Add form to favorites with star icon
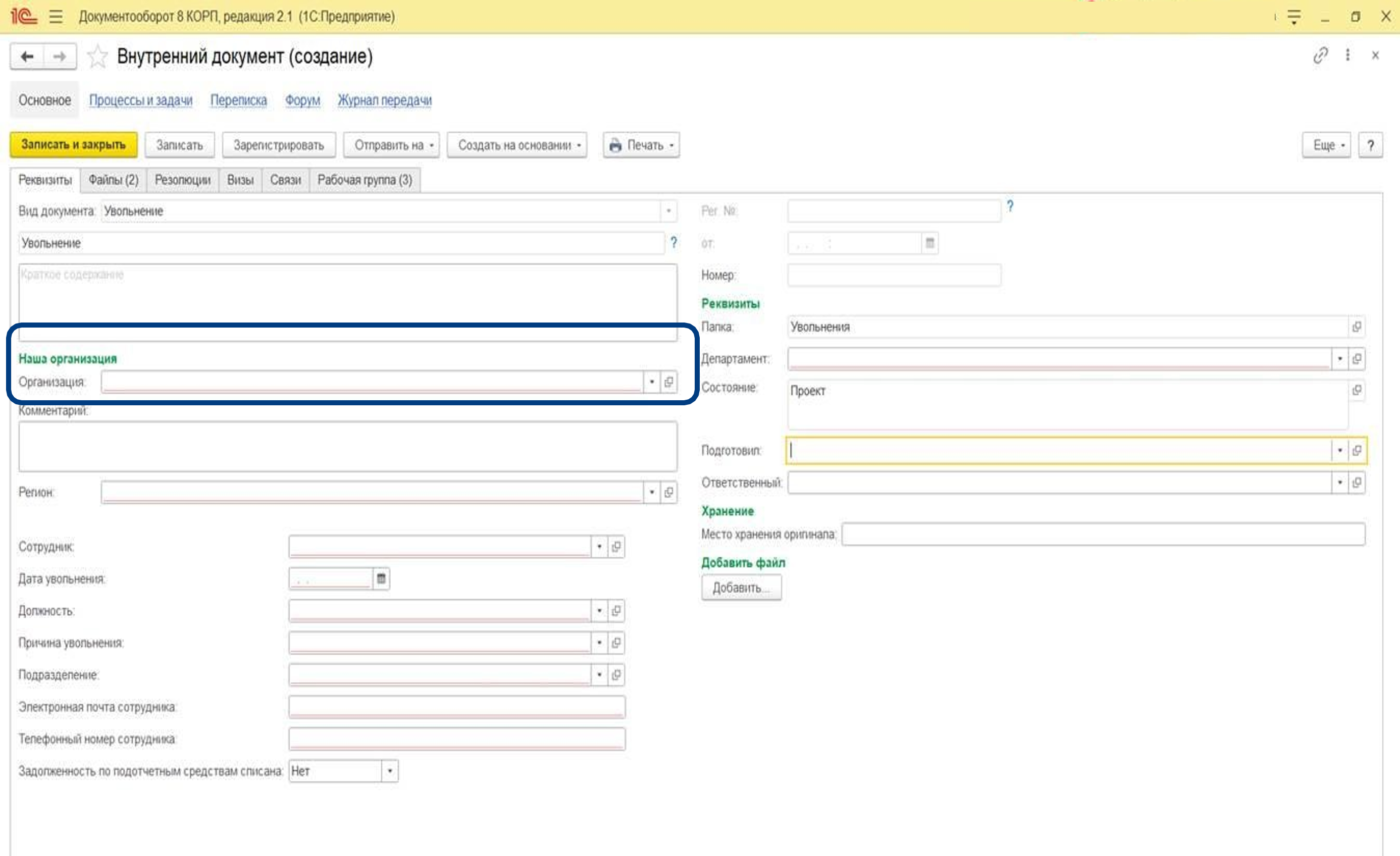The width and height of the screenshot is (1400, 856). (97, 56)
